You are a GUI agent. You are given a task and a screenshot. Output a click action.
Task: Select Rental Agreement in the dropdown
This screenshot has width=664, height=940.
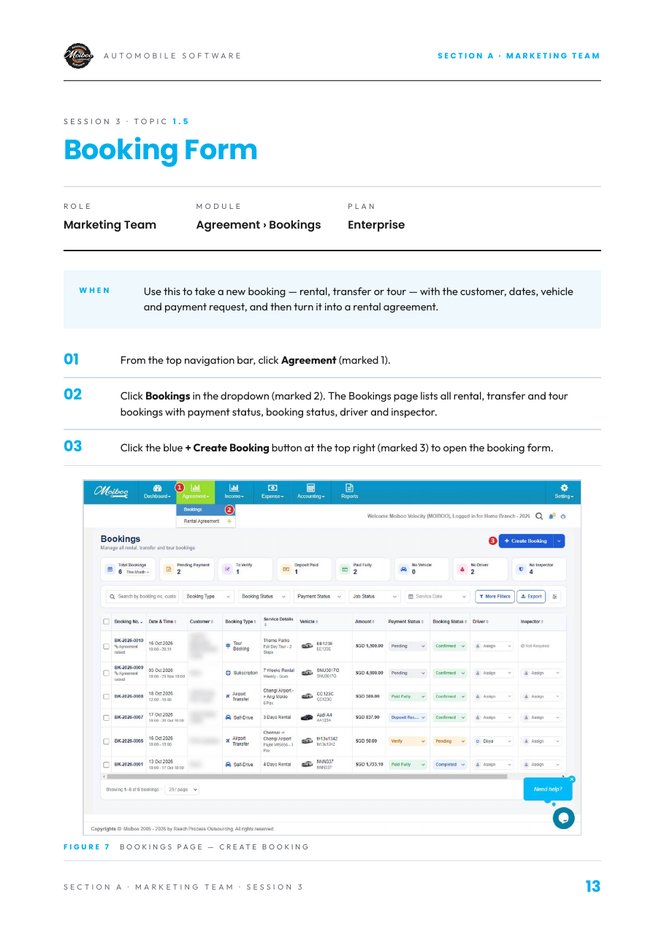206,521
